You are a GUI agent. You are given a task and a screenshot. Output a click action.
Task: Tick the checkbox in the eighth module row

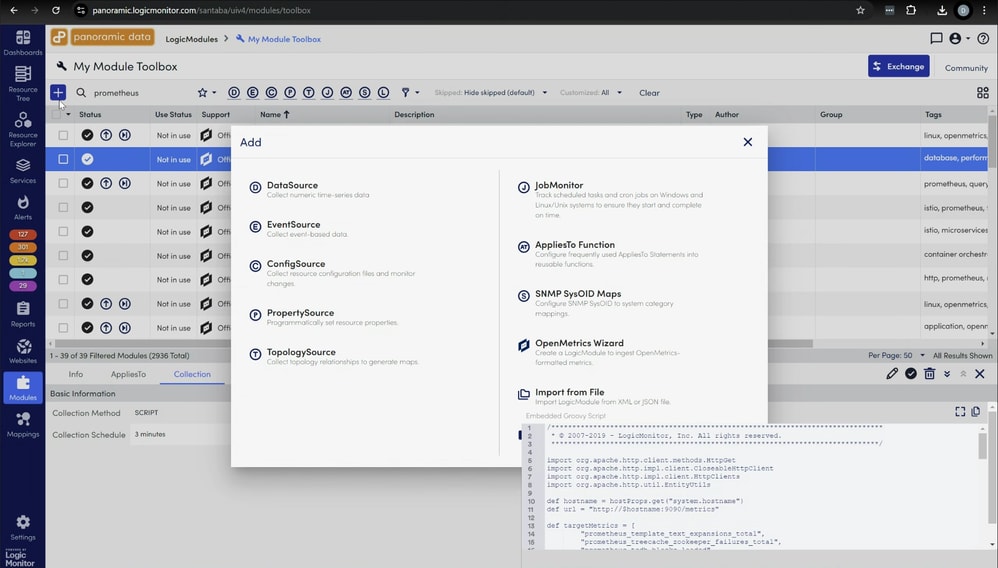(x=63, y=304)
